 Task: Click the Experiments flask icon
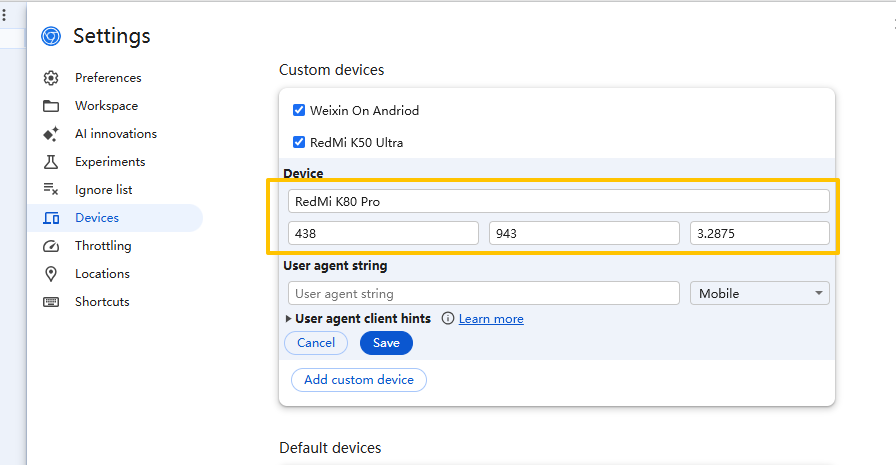click(x=51, y=162)
